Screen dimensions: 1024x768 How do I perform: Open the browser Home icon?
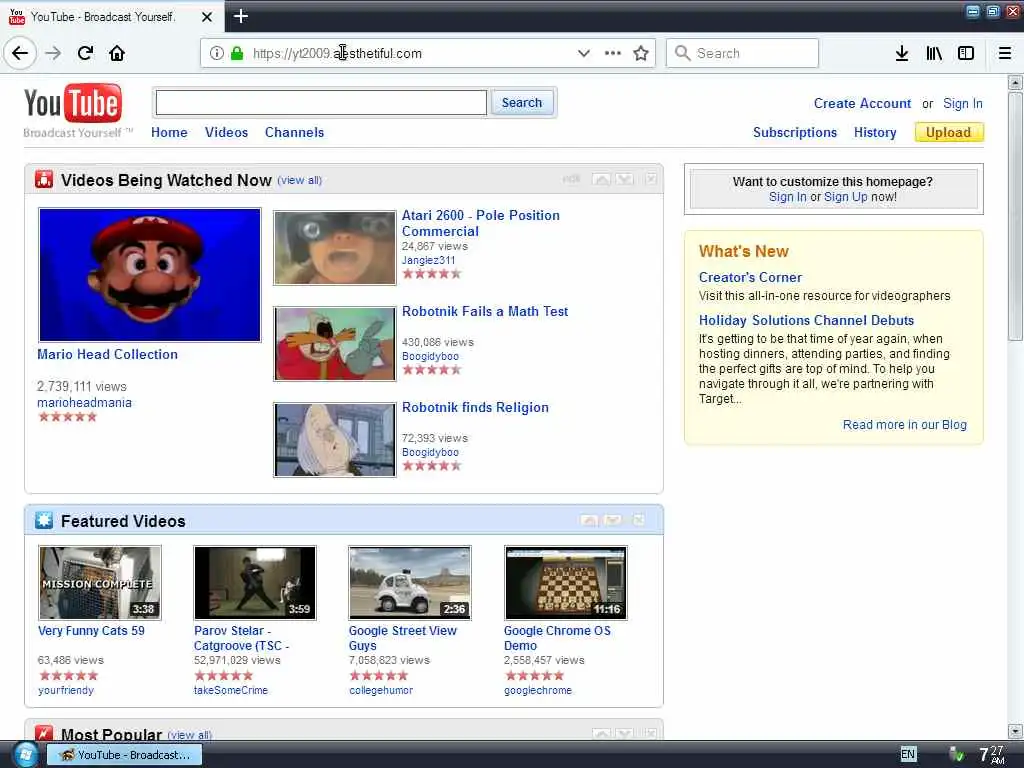[x=117, y=53]
